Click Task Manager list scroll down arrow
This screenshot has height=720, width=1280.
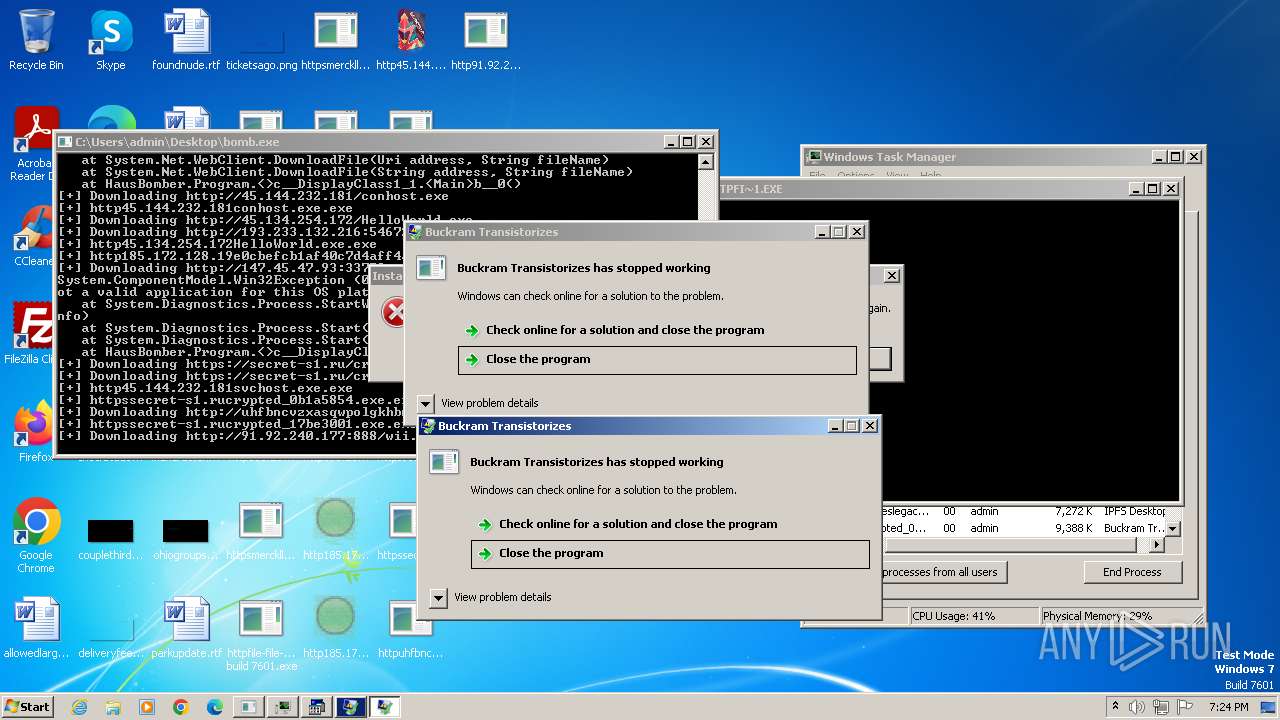(1174, 528)
